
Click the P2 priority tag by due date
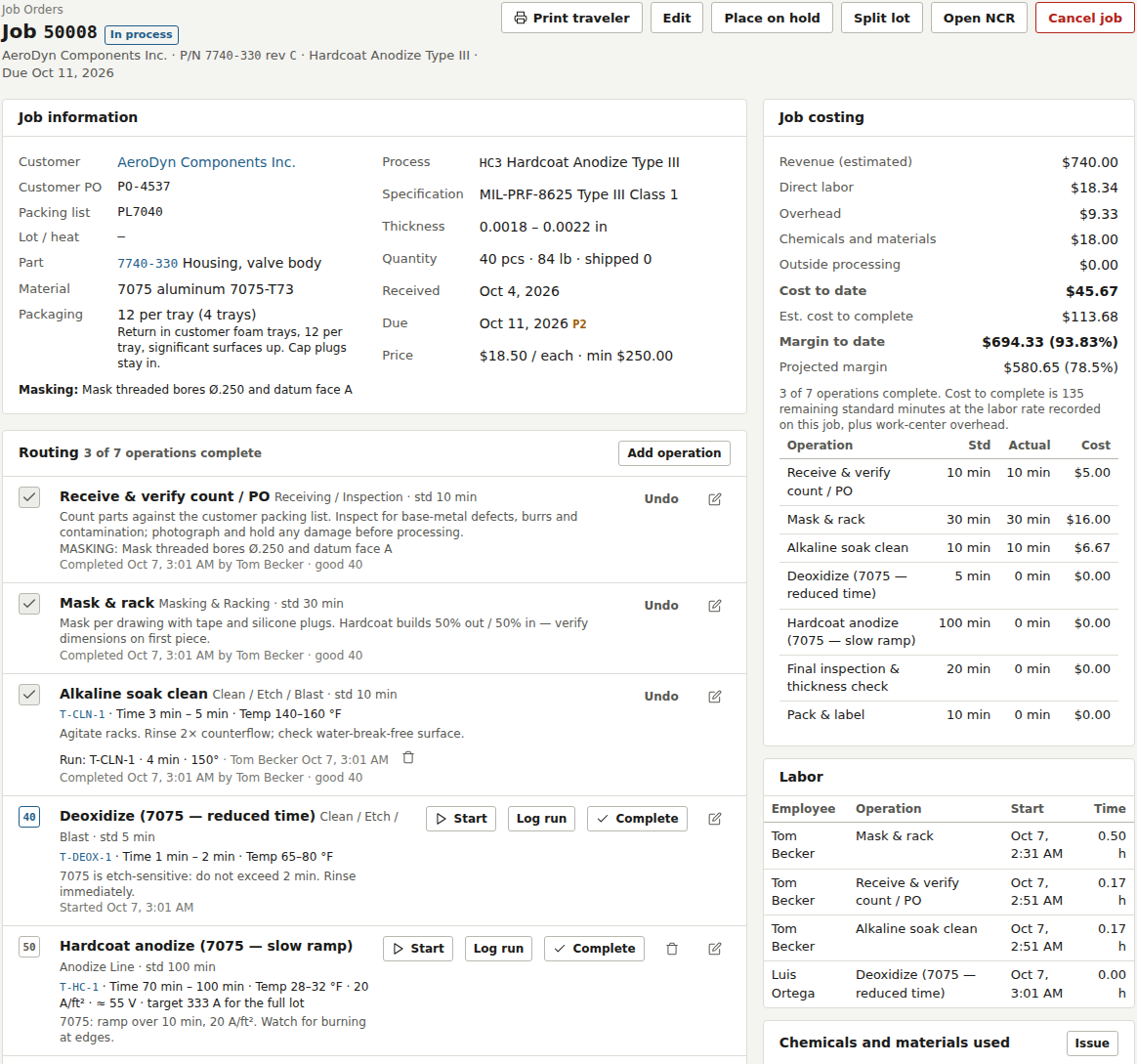point(579,324)
